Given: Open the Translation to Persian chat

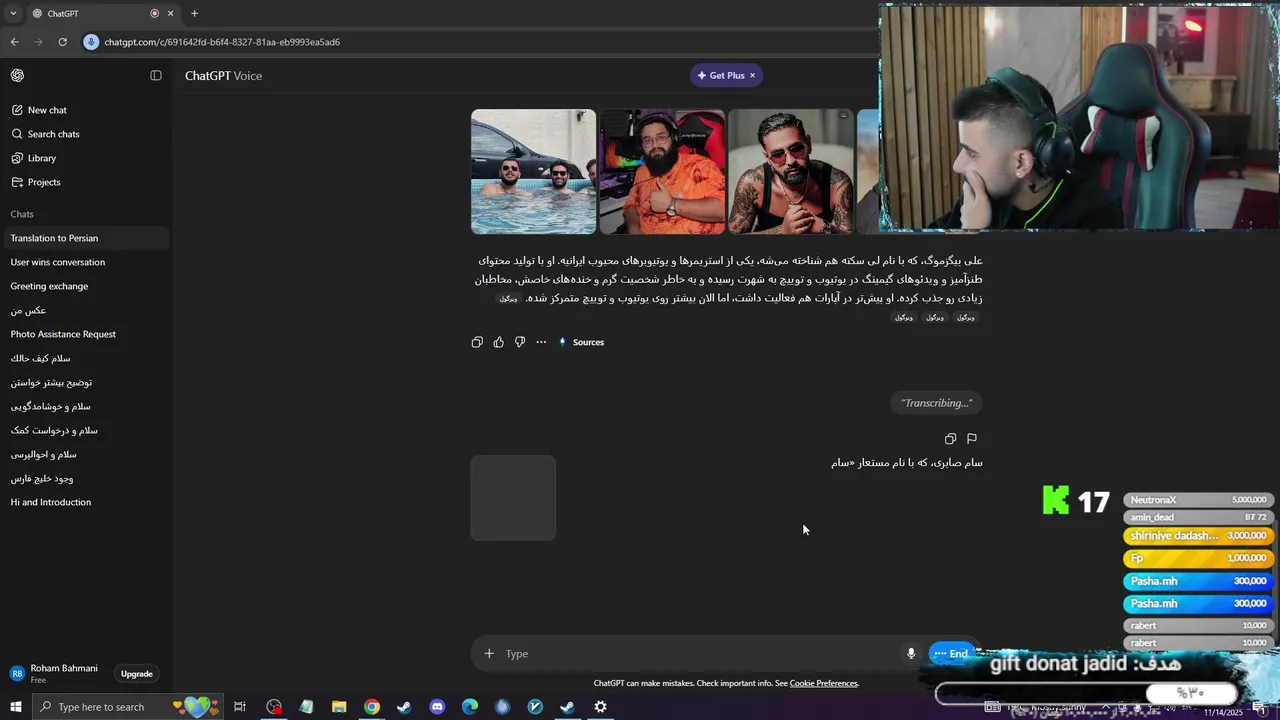Looking at the screenshot, I should point(85,238).
